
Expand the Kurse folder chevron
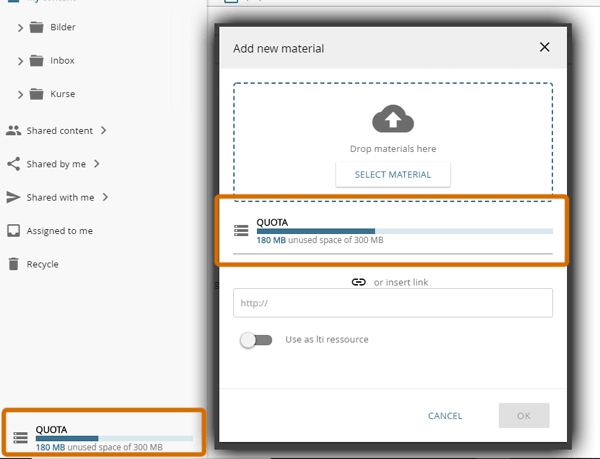tap(21, 94)
